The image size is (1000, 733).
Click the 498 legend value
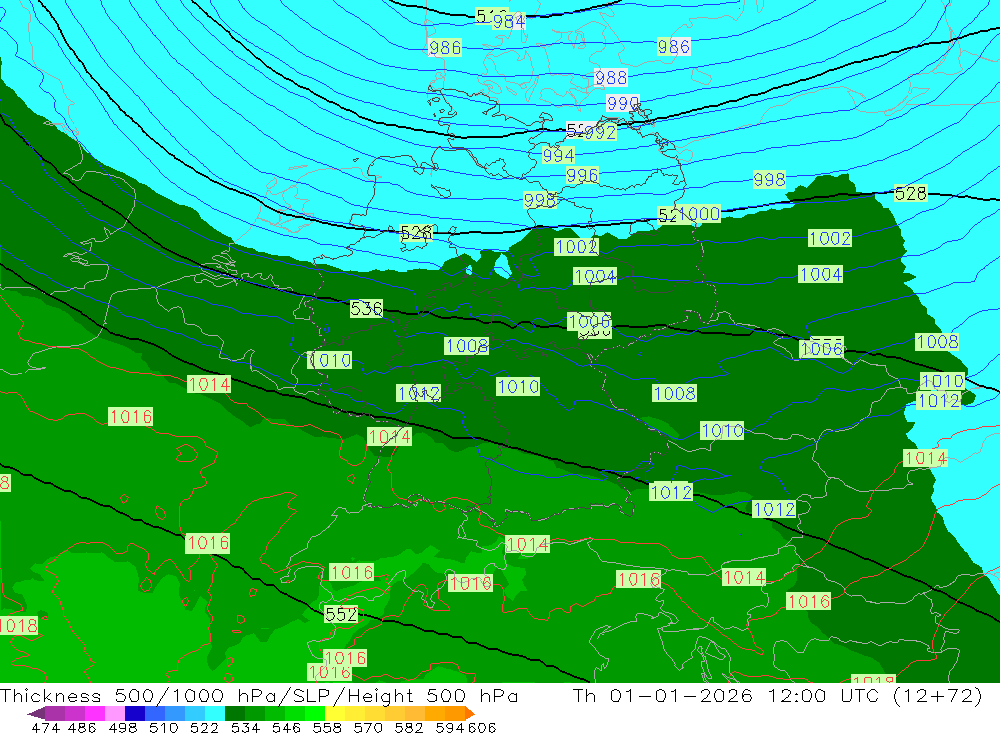(x=123, y=727)
